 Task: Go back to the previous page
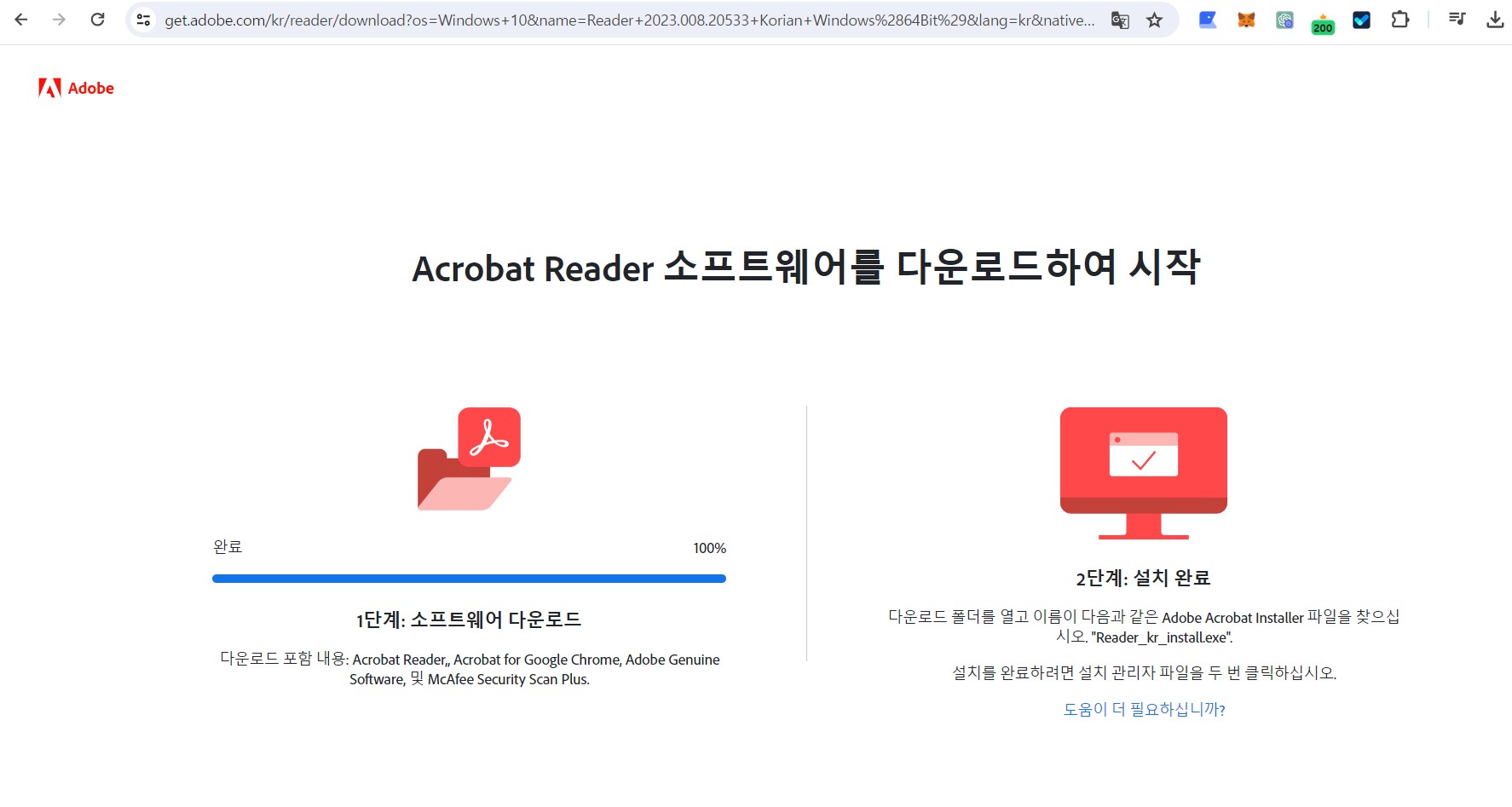pos(21,20)
